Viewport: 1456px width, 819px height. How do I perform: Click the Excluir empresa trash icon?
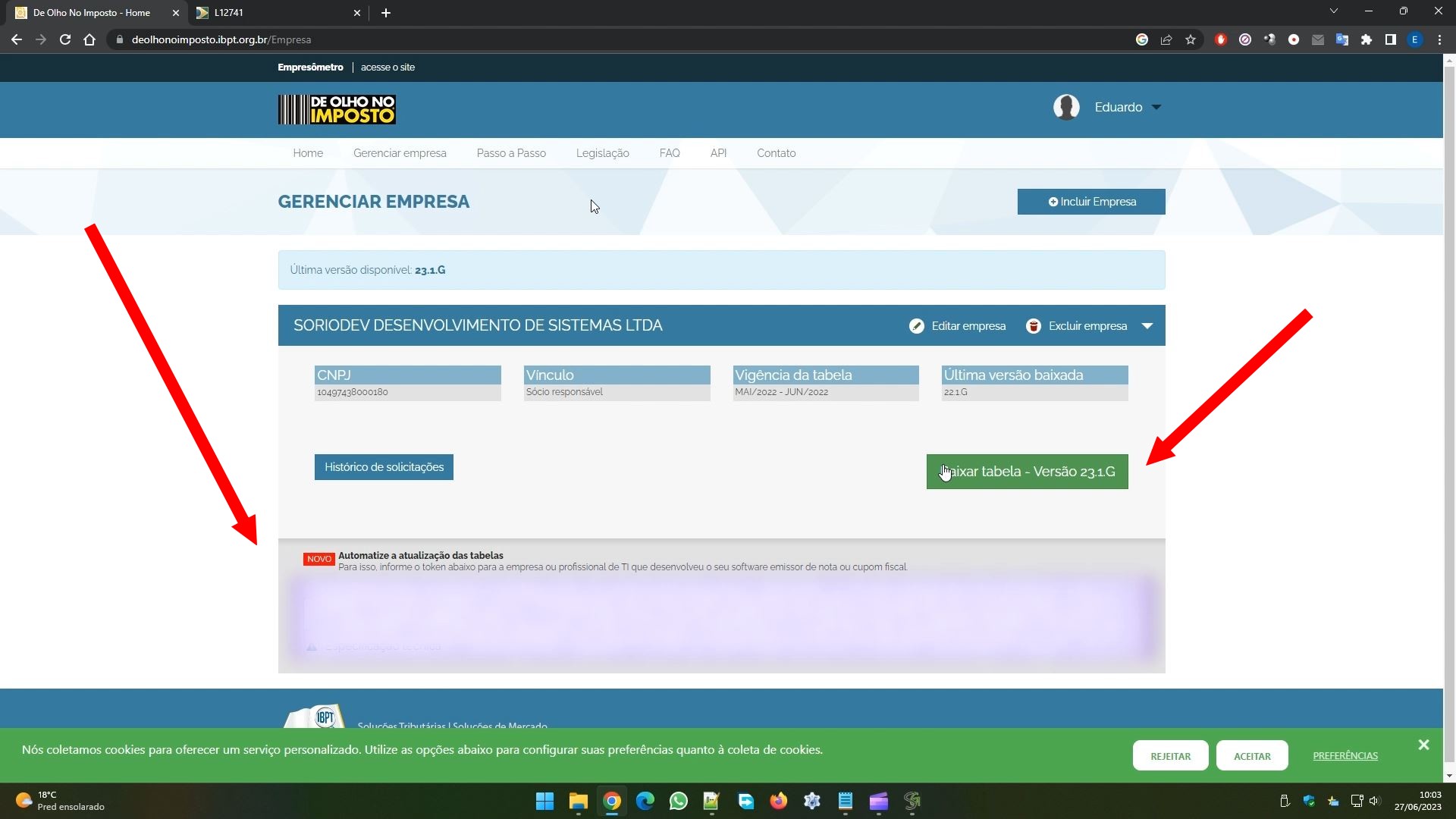click(x=1034, y=326)
